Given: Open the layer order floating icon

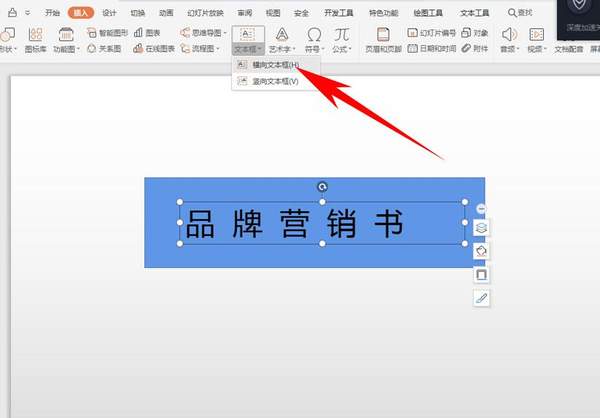Looking at the screenshot, I should click(x=481, y=228).
